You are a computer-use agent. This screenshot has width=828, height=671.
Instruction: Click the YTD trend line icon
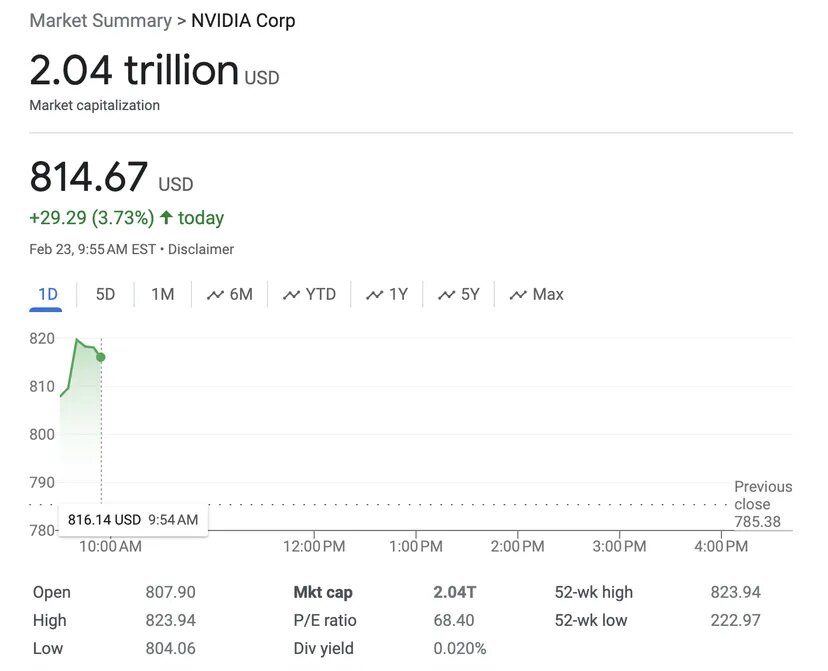pos(292,295)
